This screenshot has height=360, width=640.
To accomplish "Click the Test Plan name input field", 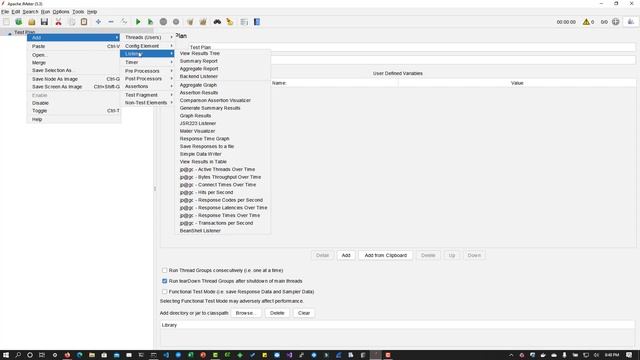I will [412, 47].
